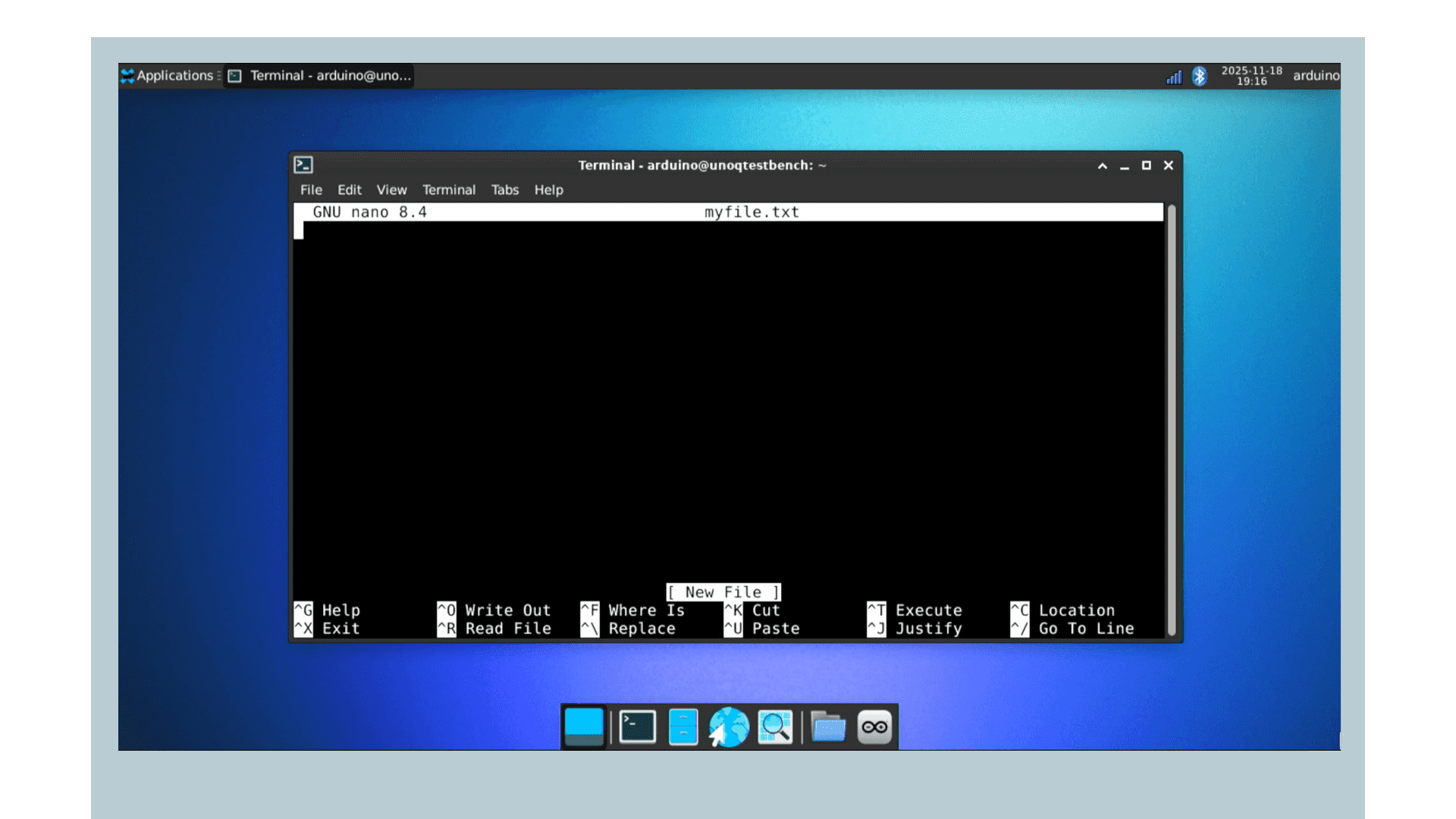The image size is (1456, 819).
Task: Click the network signal icon in the top panel
Action: tap(1172, 77)
